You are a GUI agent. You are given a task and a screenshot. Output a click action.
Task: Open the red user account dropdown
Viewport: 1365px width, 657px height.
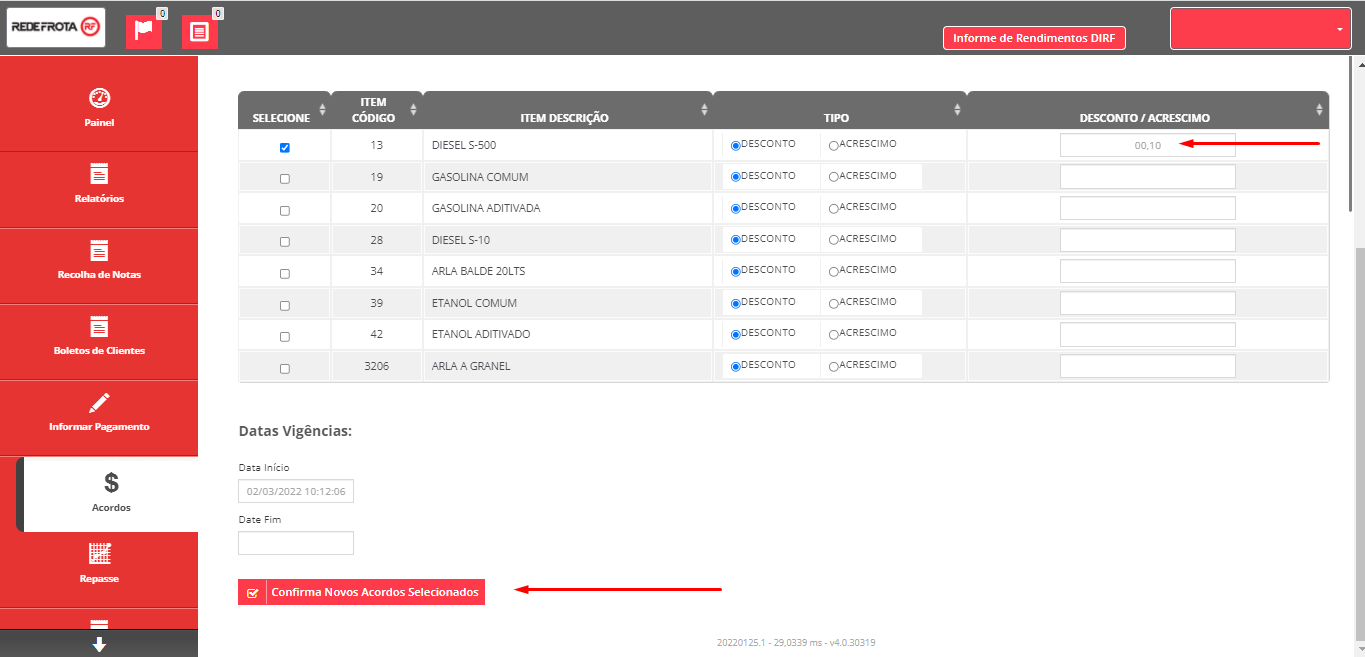click(1261, 28)
